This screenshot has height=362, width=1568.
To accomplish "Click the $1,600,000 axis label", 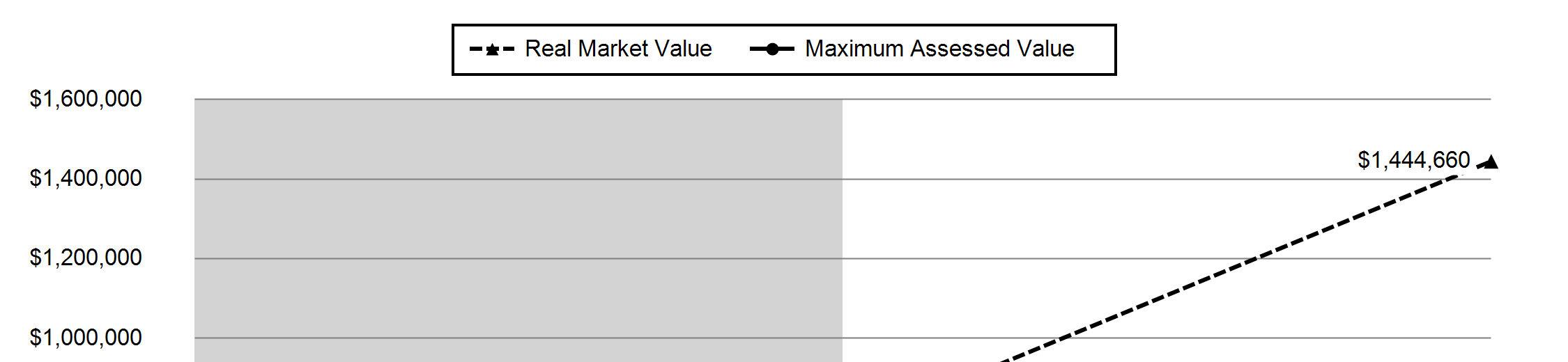I will (x=86, y=99).
